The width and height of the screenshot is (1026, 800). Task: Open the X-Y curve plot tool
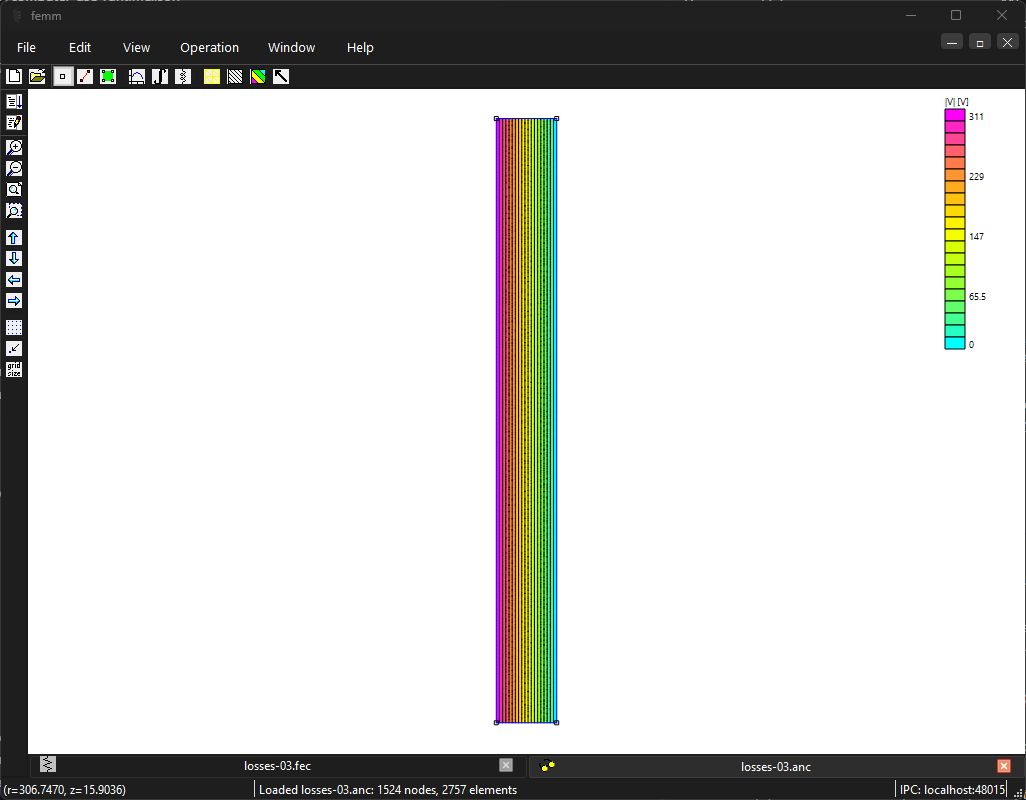(x=137, y=77)
